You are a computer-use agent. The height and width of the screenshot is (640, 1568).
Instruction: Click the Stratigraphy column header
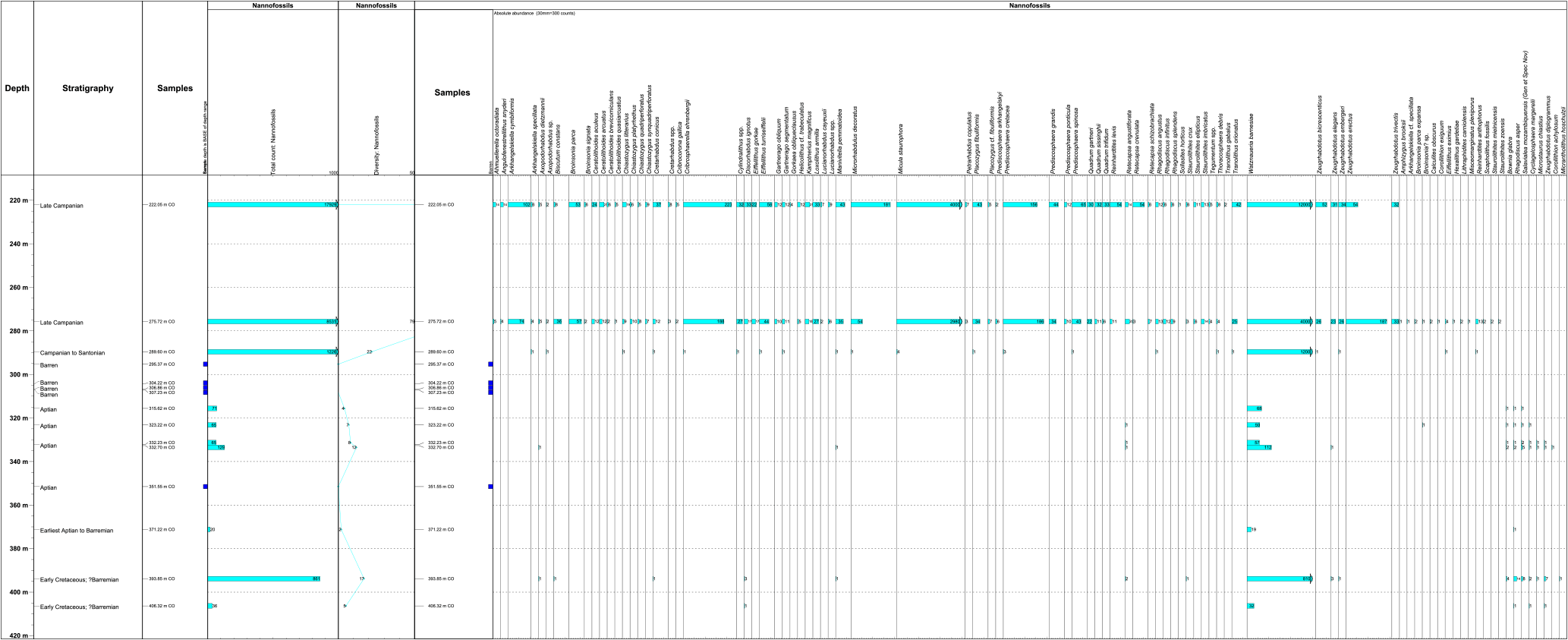pos(87,88)
